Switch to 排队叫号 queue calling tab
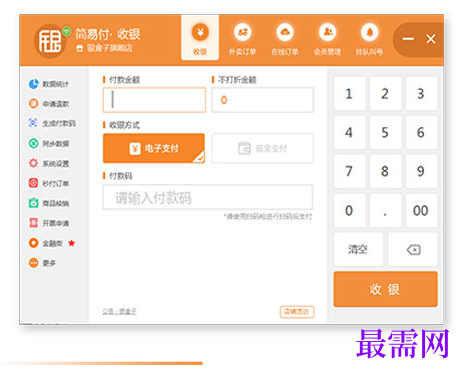 tap(369, 39)
